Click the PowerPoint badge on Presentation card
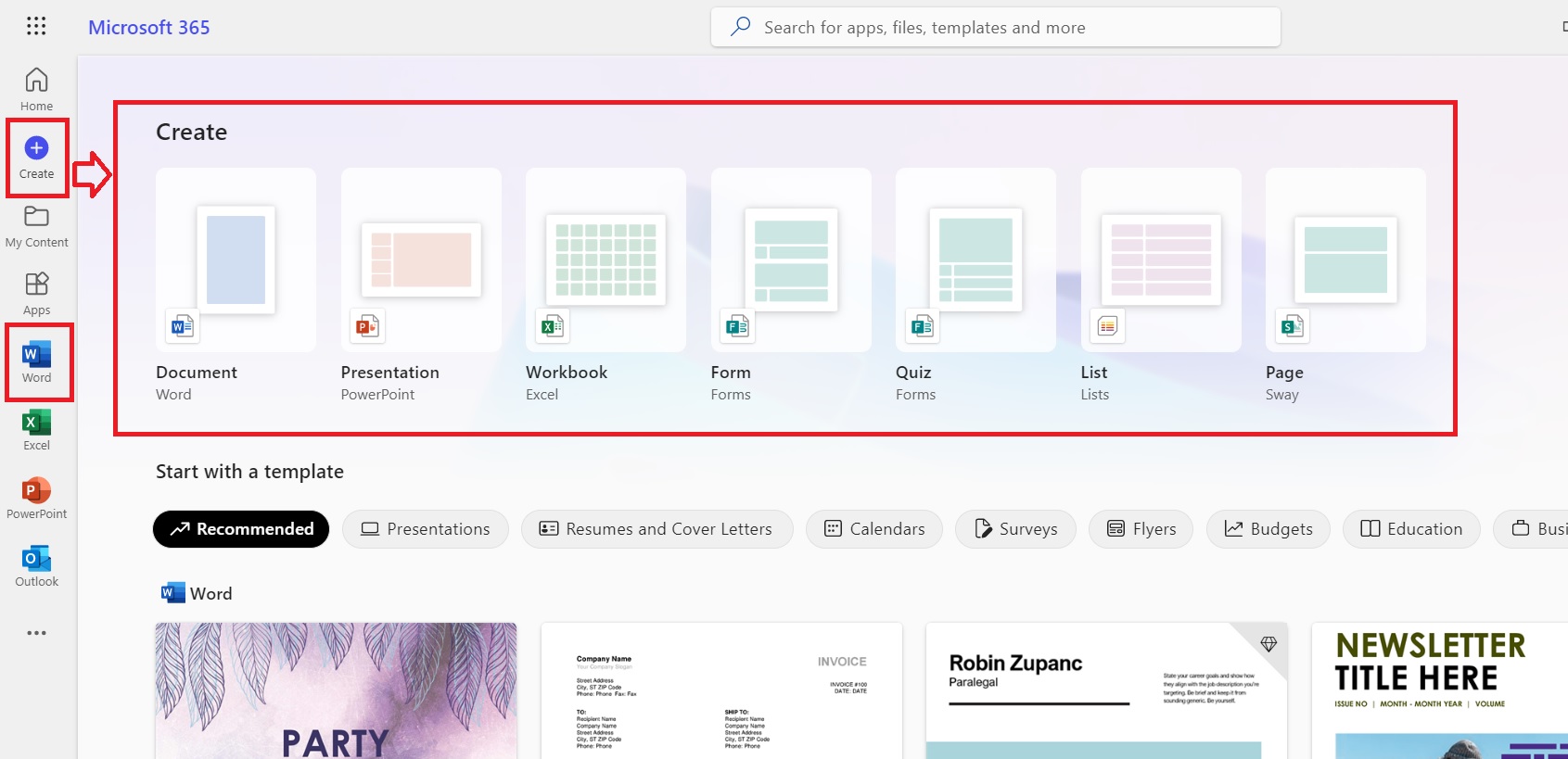 tap(367, 326)
